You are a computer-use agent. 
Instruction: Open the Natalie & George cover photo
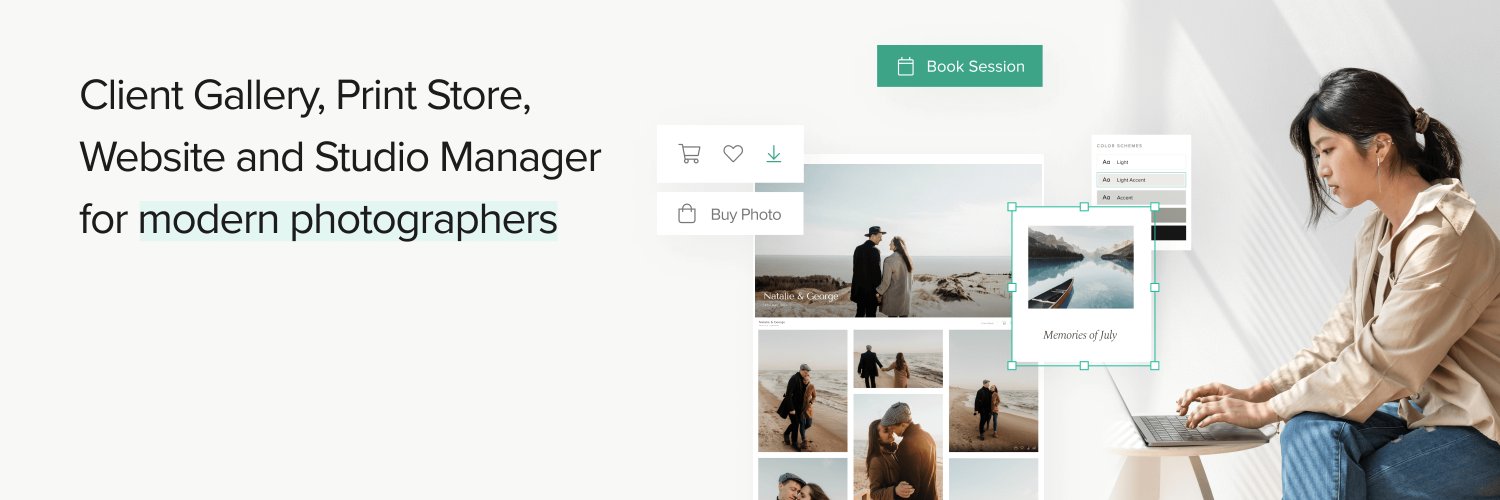tap(882, 240)
